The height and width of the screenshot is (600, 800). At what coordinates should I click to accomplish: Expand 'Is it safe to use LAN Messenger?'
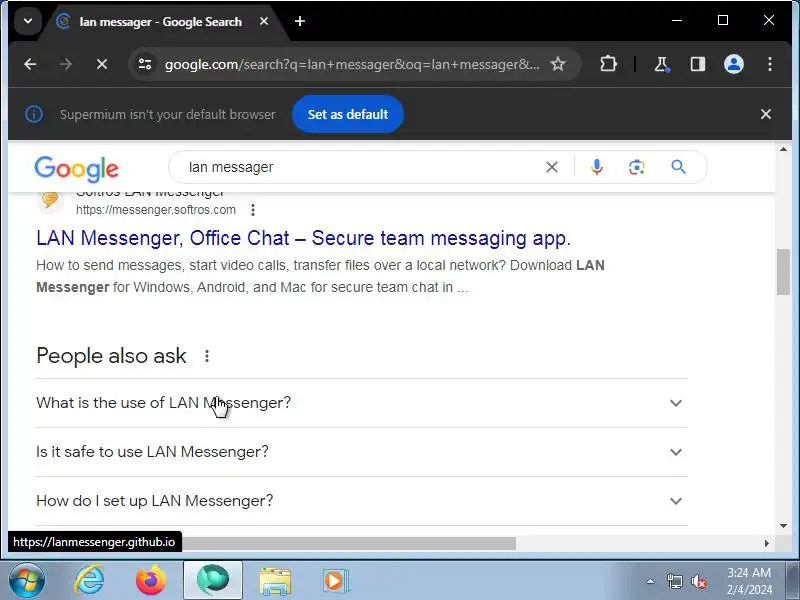(x=362, y=452)
